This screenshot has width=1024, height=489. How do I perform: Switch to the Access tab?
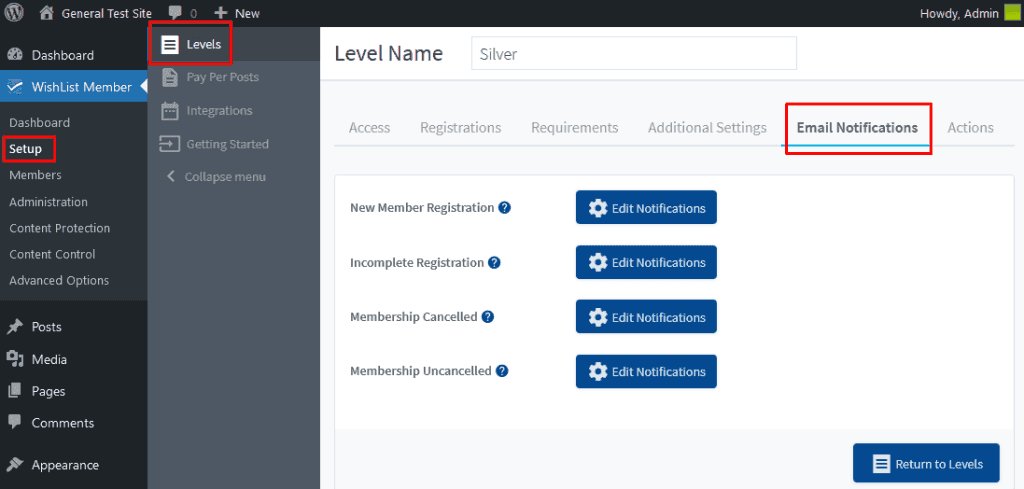(370, 128)
